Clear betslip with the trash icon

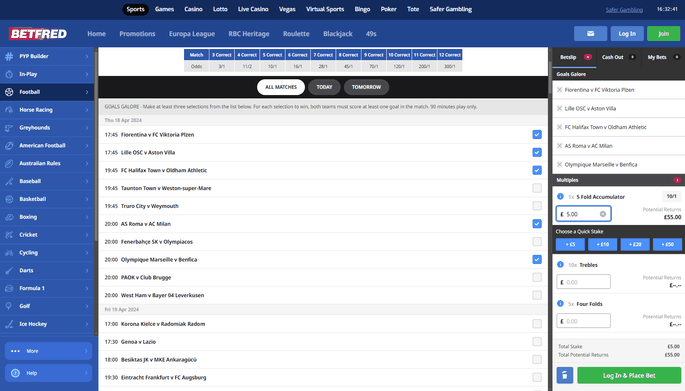point(565,375)
